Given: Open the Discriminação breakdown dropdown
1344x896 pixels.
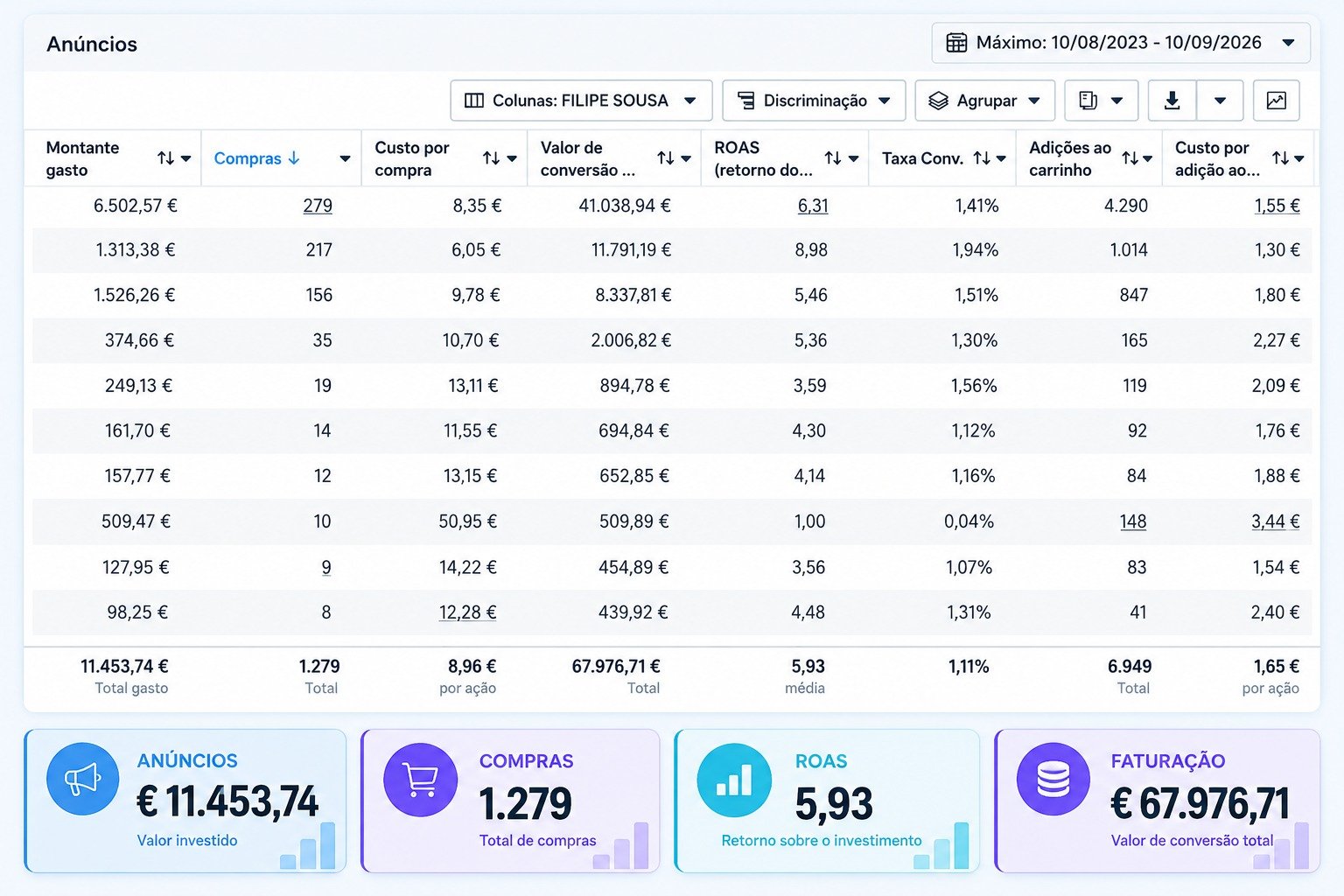Looking at the screenshot, I should point(814,101).
